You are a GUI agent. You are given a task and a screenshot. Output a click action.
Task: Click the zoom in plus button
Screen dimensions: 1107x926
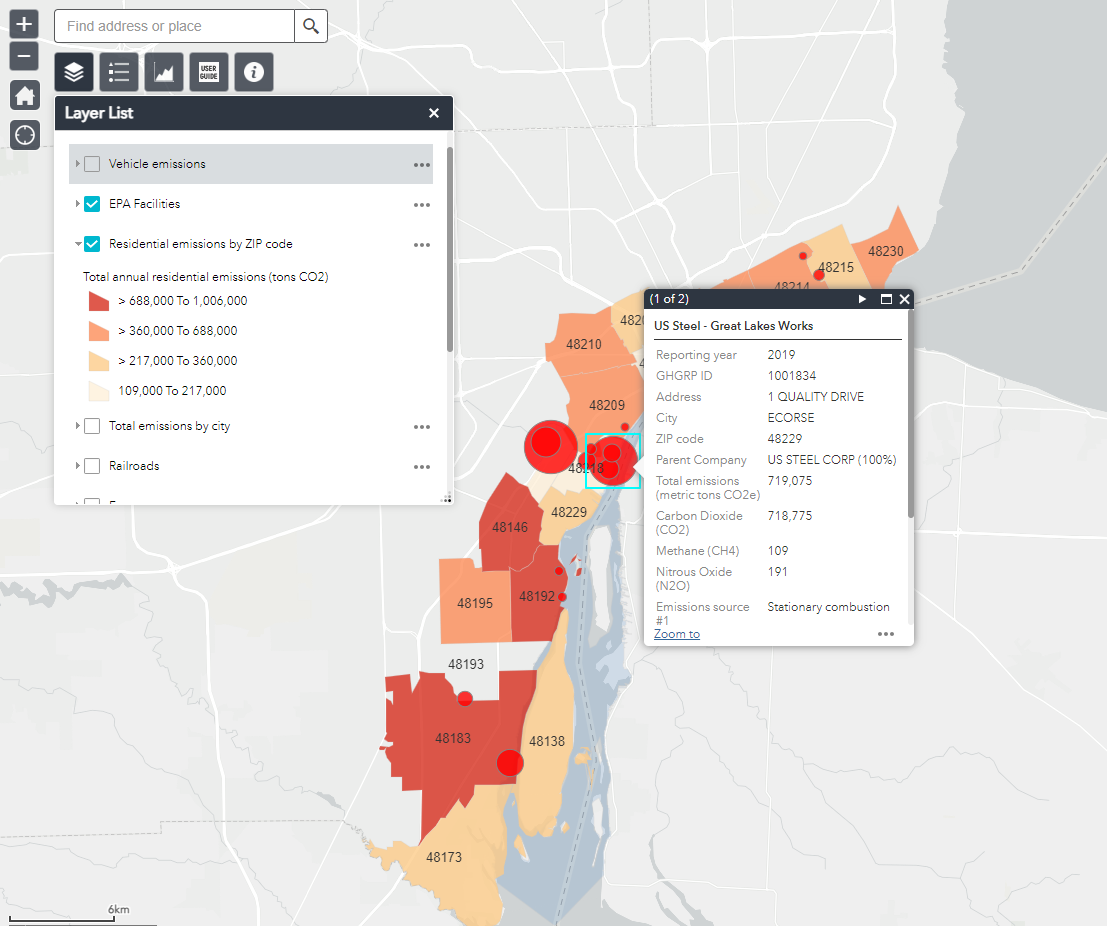24,24
